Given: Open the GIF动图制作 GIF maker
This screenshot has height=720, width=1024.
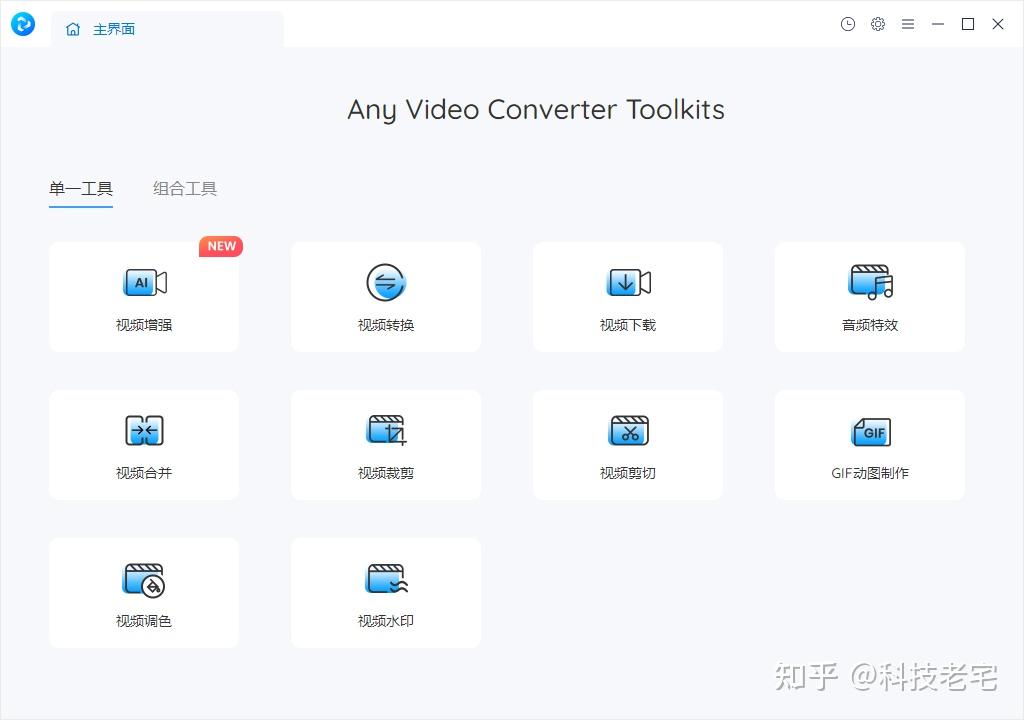Looking at the screenshot, I should 869,444.
